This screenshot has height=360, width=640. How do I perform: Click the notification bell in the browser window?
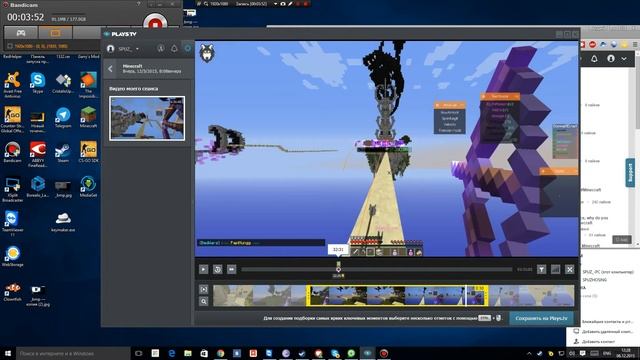tap(594, 59)
